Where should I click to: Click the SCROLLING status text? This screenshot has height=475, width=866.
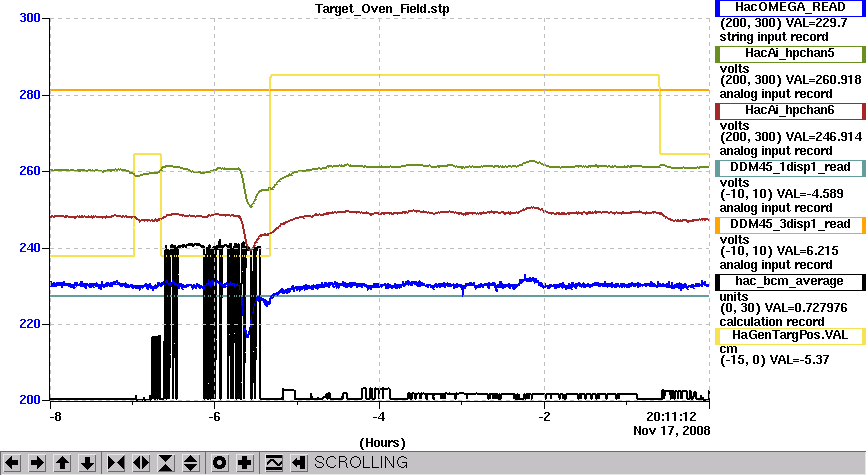click(361, 462)
